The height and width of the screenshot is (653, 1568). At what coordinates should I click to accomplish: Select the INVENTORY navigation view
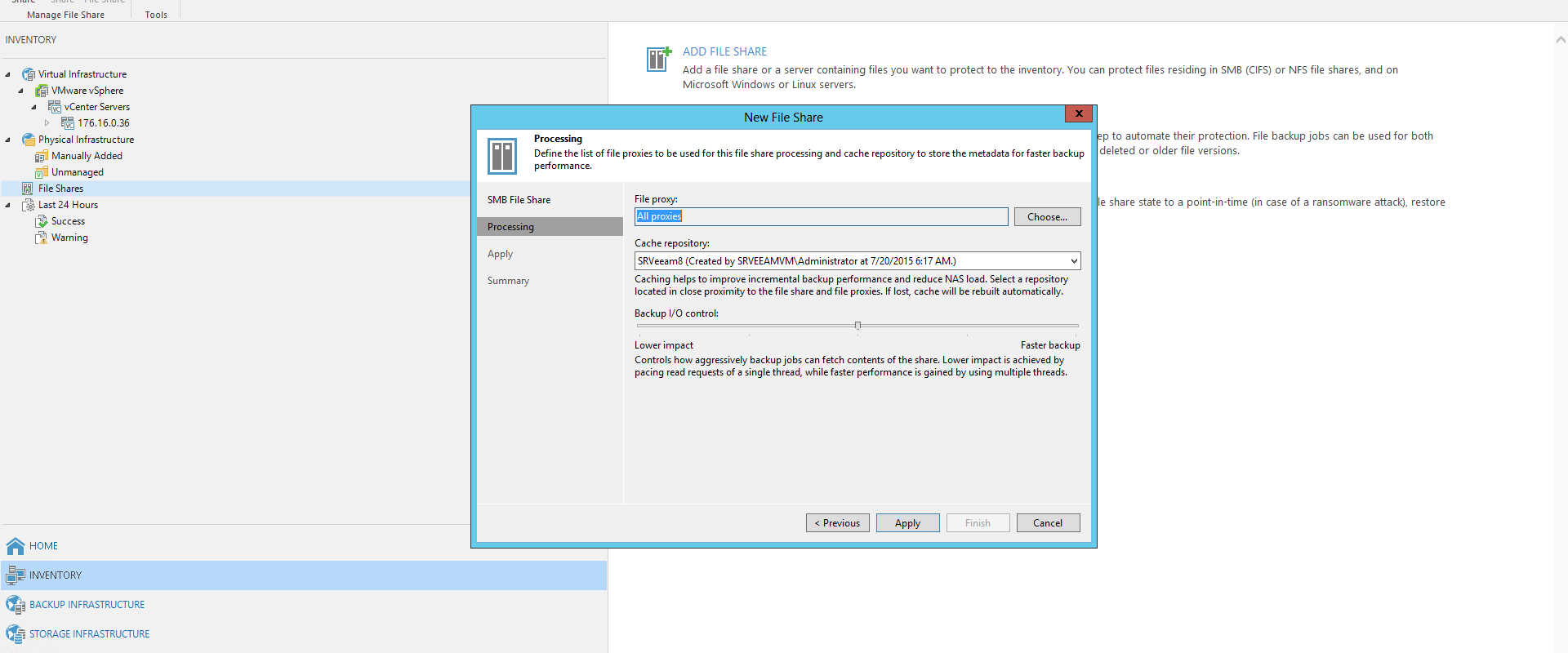click(x=304, y=575)
